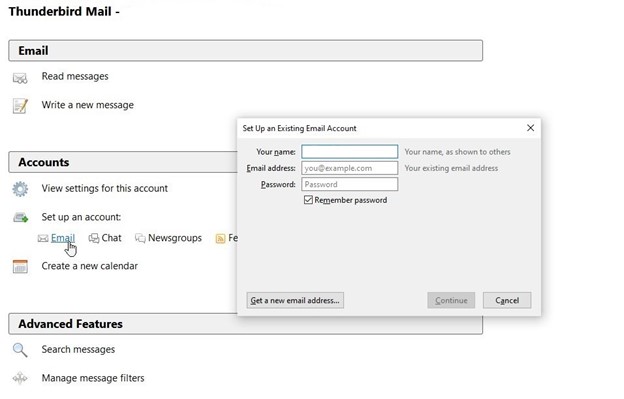Cancel the email account setup dialog
624x399 pixels.
point(507,300)
